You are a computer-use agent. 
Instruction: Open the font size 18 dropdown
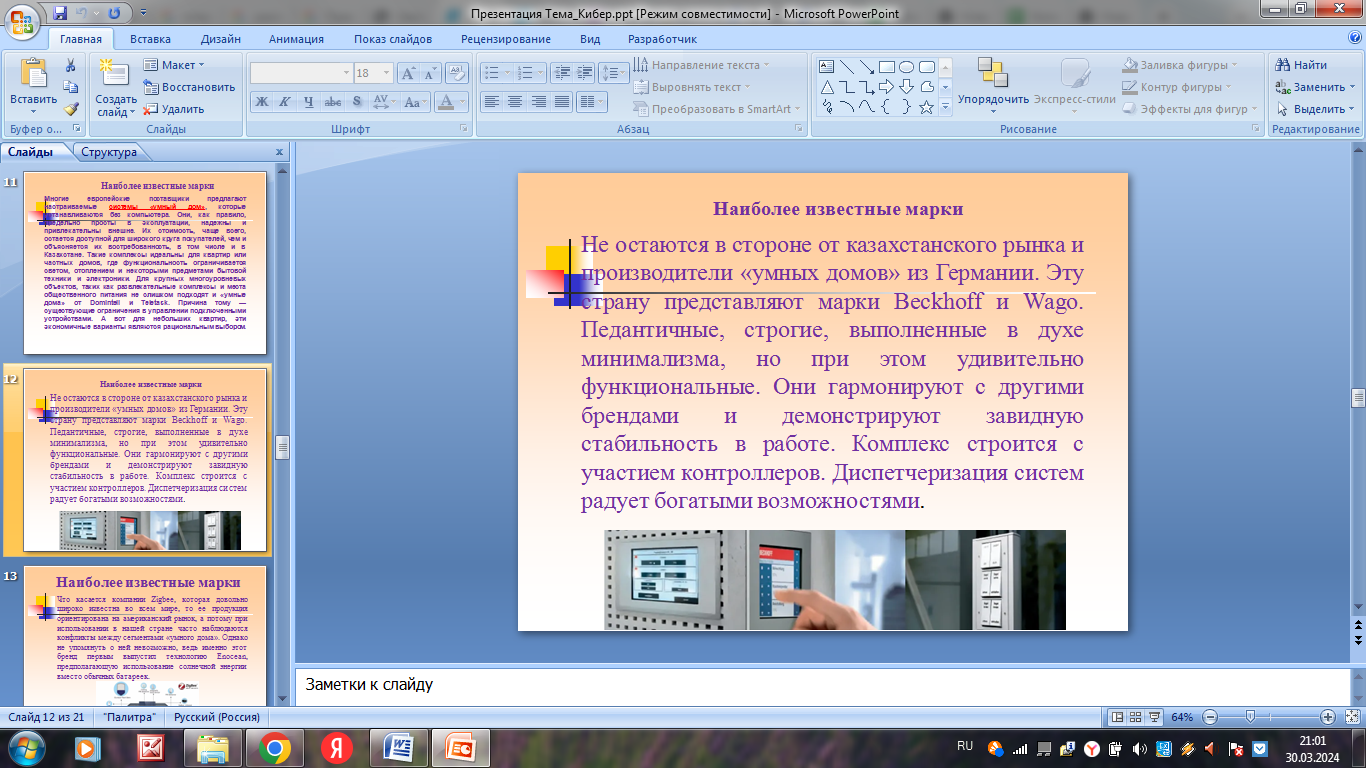coord(388,73)
